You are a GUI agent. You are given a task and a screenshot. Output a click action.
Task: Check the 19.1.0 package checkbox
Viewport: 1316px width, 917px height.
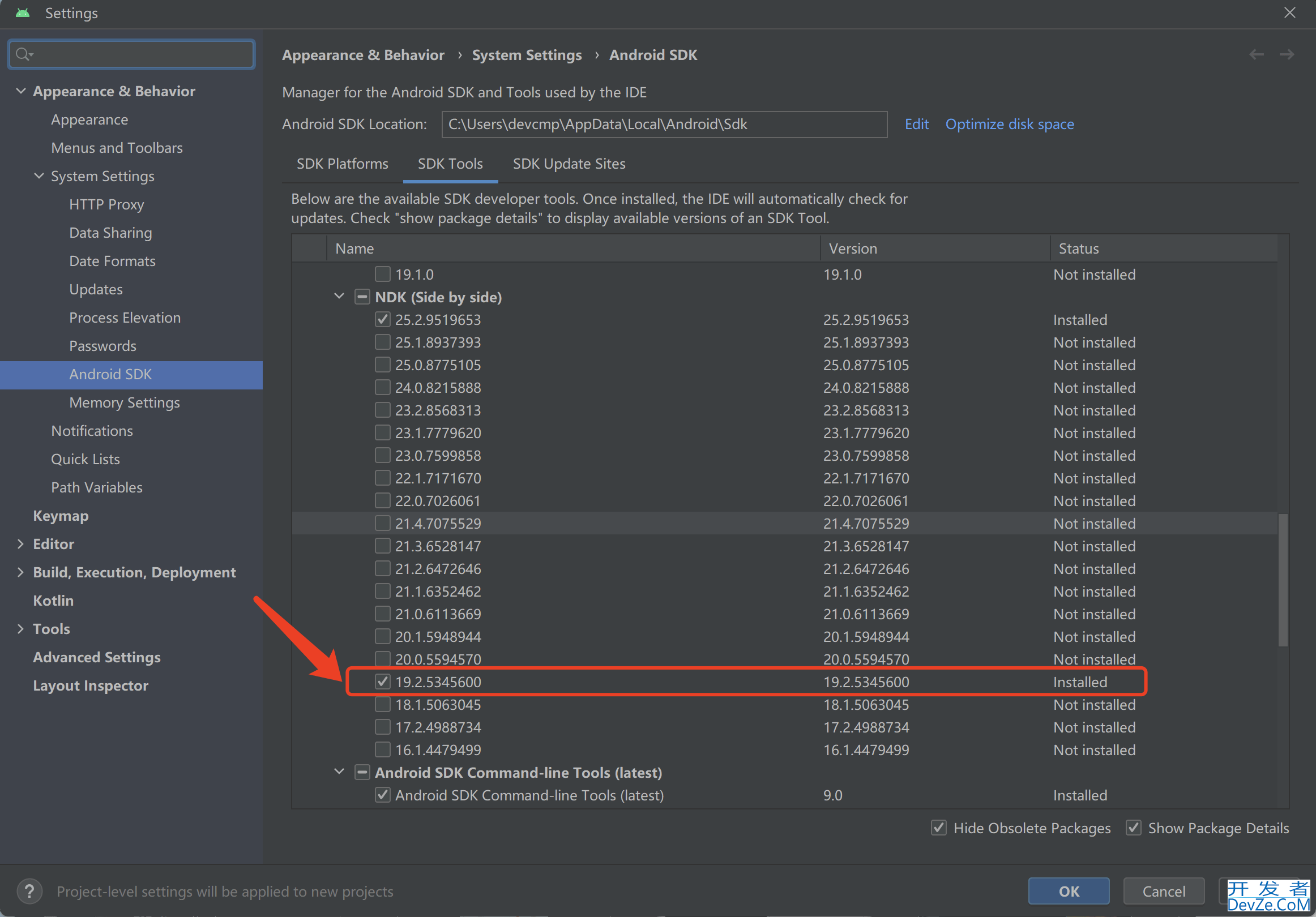click(x=382, y=274)
